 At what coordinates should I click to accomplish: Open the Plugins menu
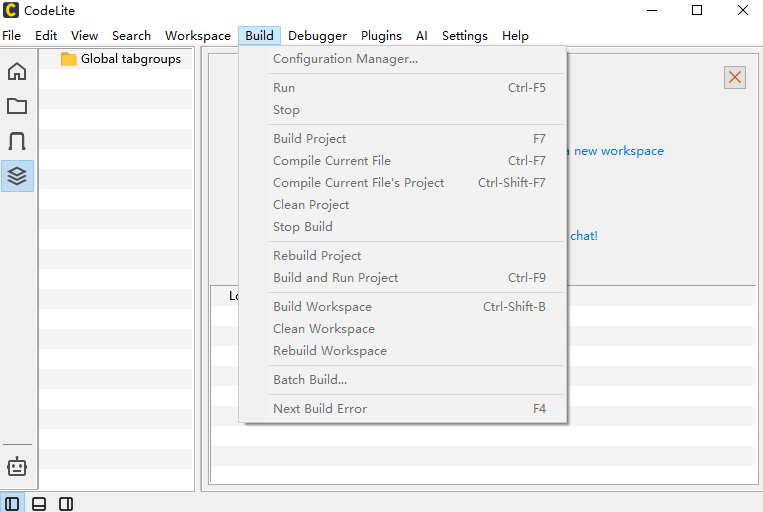click(381, 36)
